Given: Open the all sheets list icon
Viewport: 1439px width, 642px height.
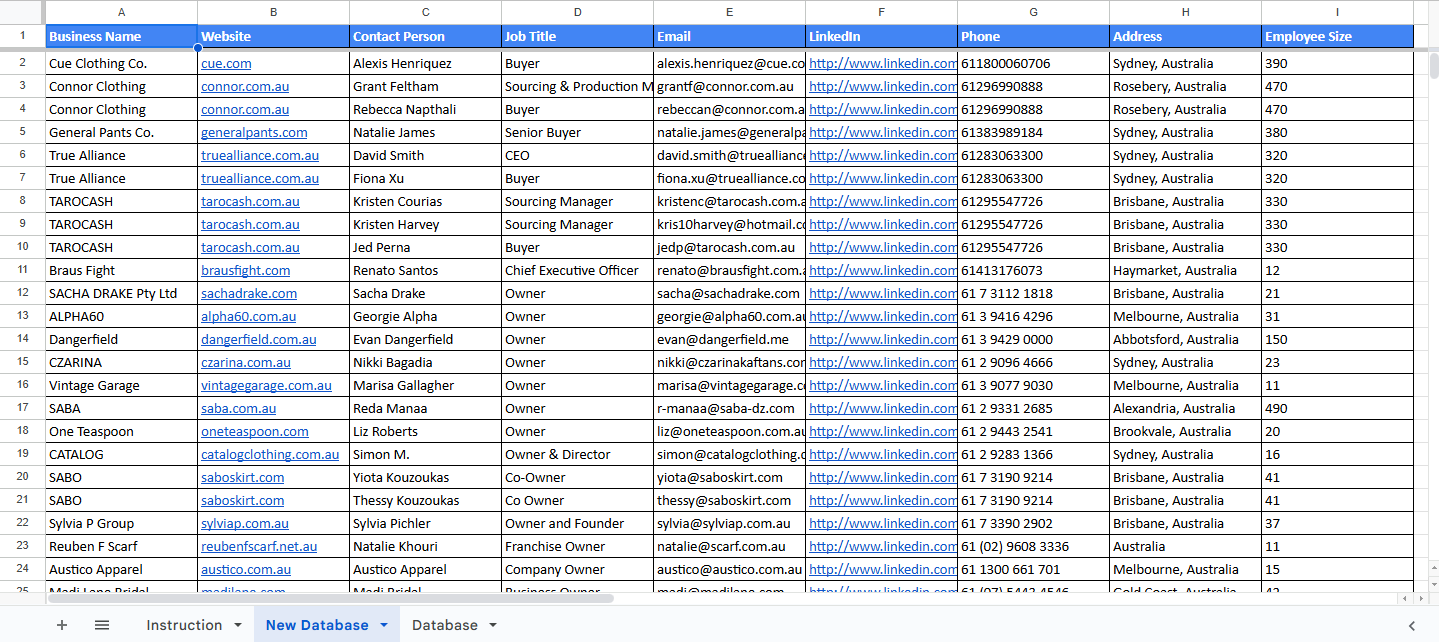Looking at the screenshot, I should click(x=102, y=625).
